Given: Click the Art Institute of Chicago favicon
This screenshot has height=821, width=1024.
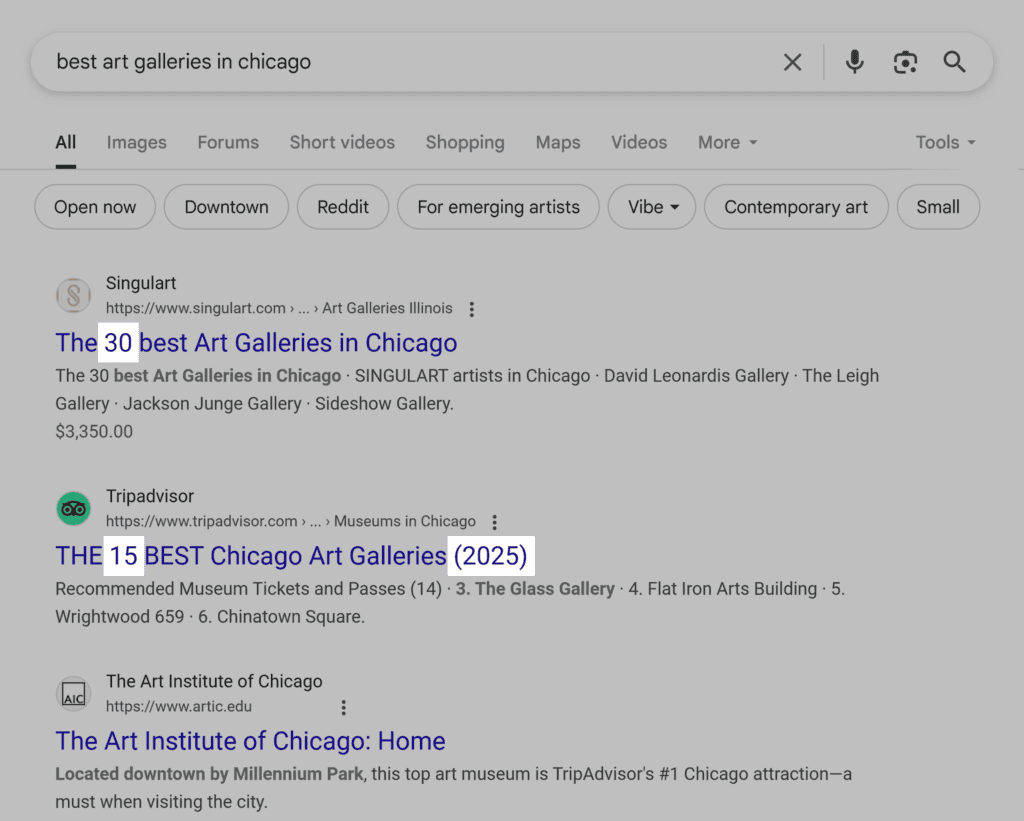Looking at the screenshot, I should [73, 693].
